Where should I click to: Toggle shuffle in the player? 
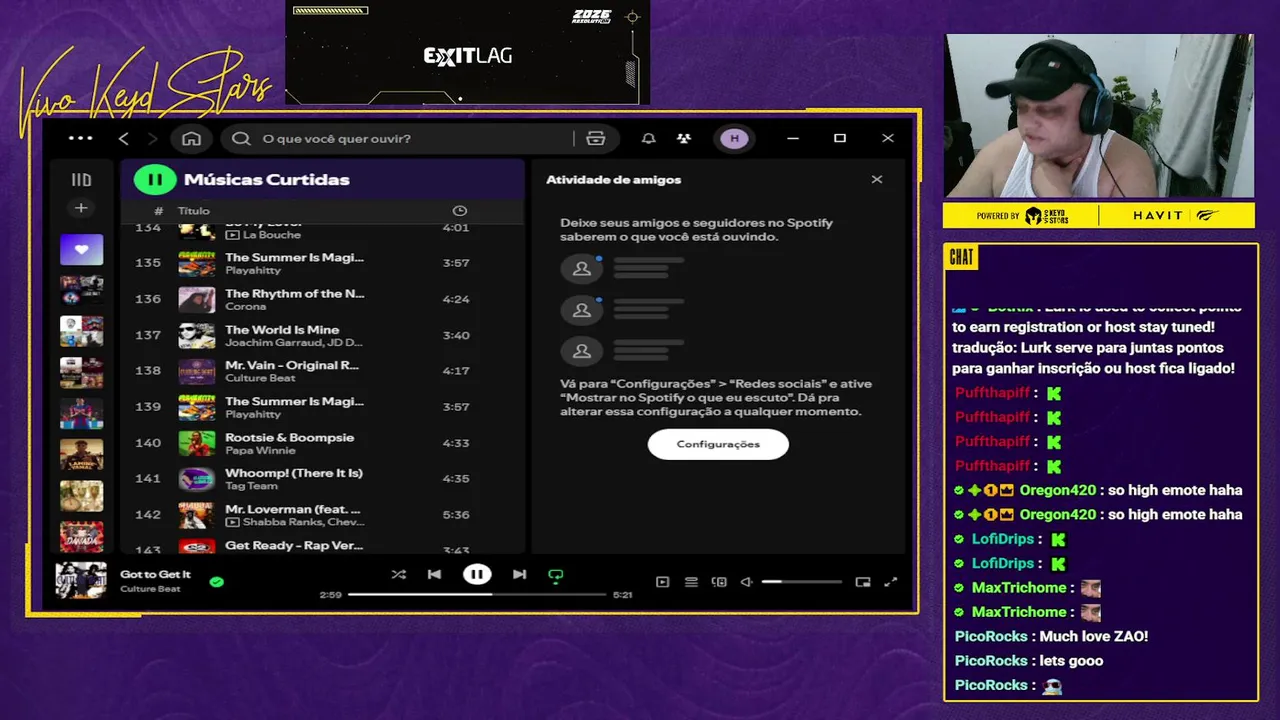(399, 575)
